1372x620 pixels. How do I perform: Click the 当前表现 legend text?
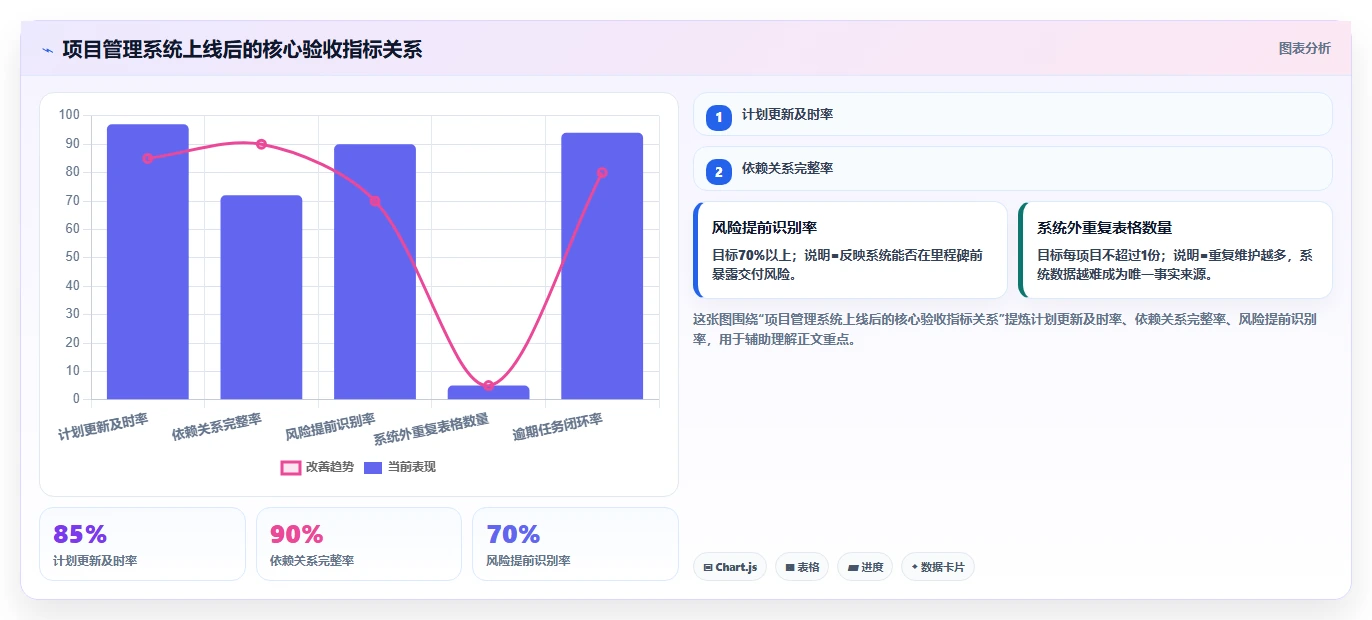(x=412, y=467)
